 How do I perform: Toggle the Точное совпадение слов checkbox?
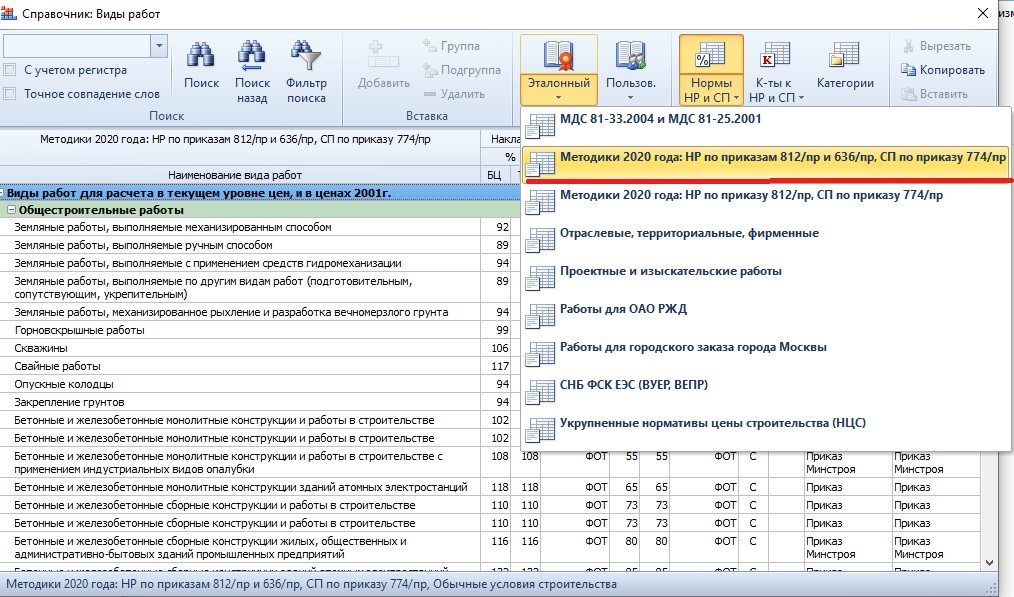pos(10,94)
